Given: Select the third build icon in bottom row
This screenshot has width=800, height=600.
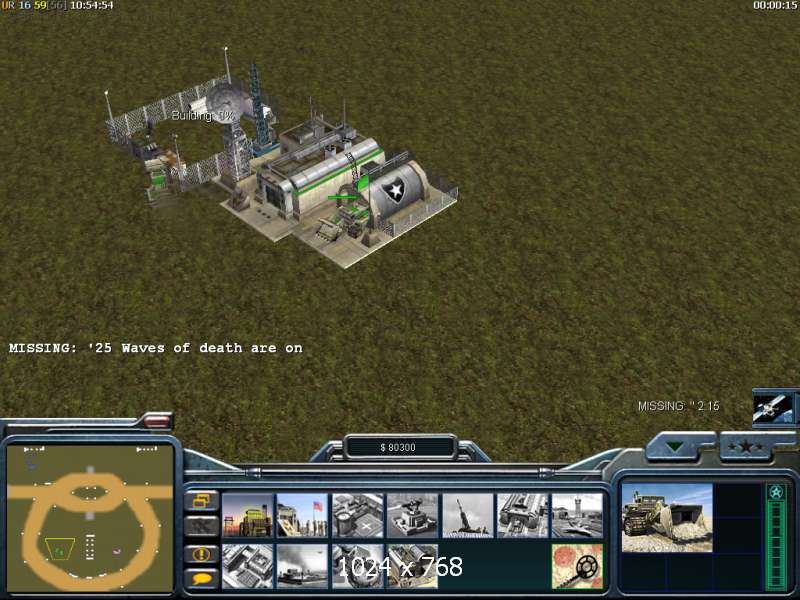Looking at the screenshot, I should pos(357,566).
